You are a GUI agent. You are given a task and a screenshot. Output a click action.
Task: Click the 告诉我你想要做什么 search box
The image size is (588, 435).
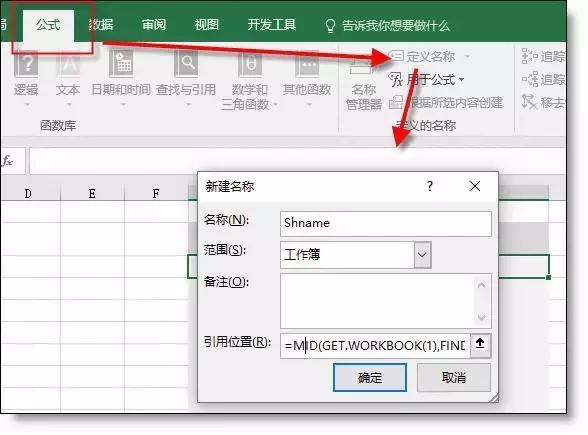[x=388, y=26]
